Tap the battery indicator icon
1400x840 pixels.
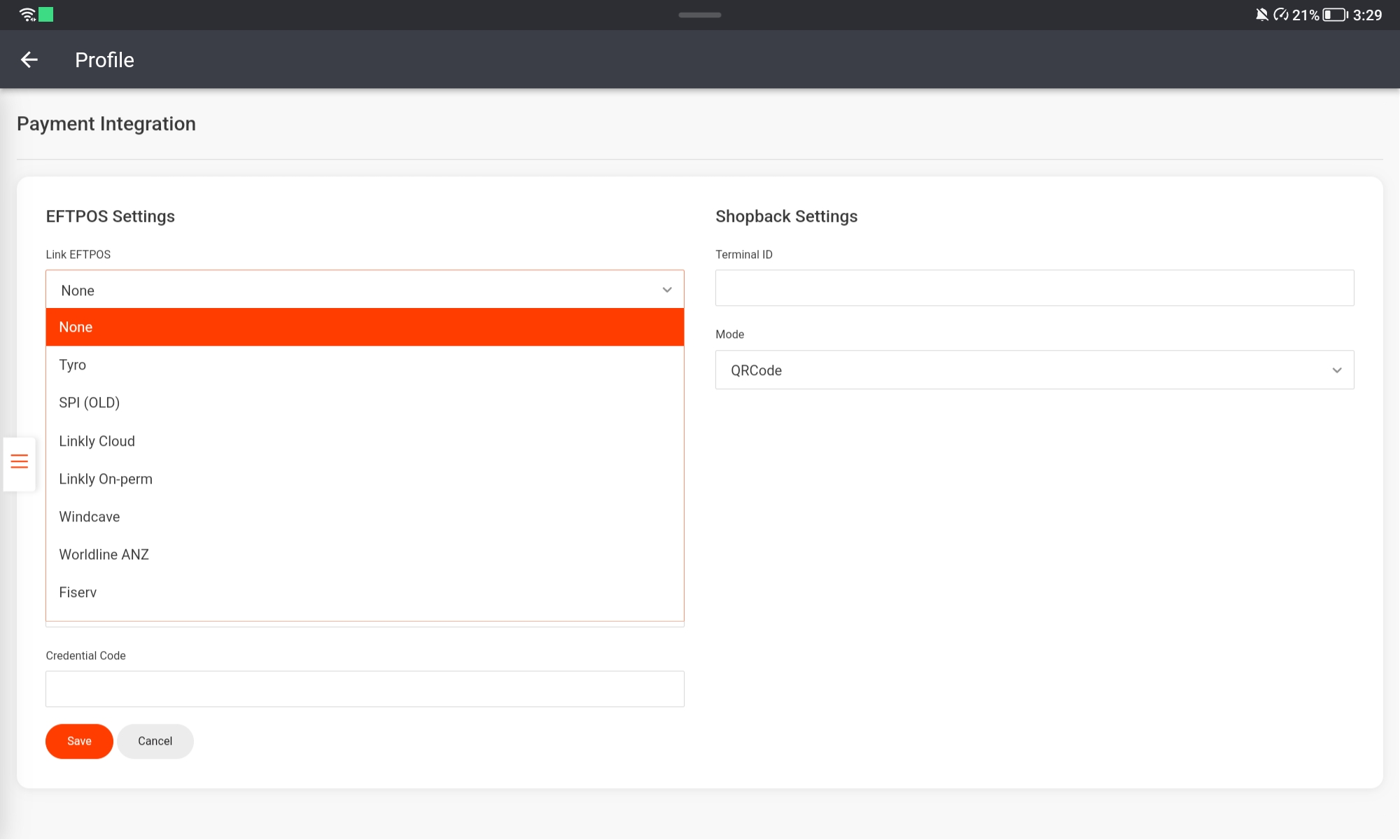[1334, 15]
